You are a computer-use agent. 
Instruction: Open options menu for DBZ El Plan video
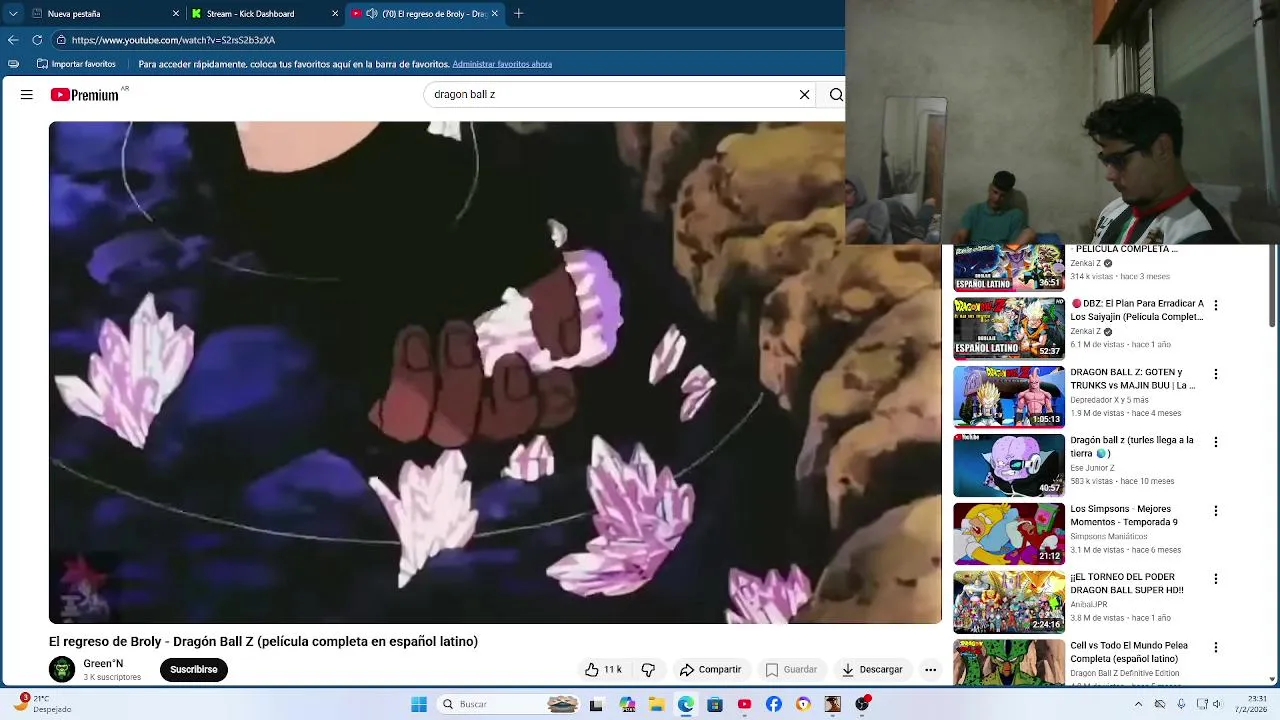1216,305
